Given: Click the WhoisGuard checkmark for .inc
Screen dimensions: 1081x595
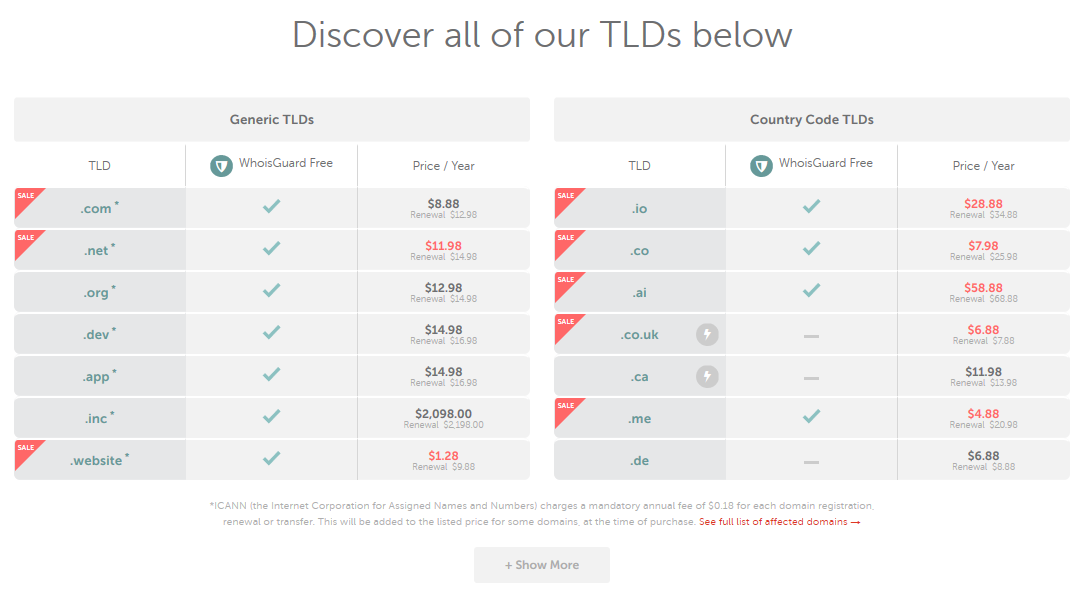Looking at the screenshot, I should pyautogui.click(x=272, y=416).
